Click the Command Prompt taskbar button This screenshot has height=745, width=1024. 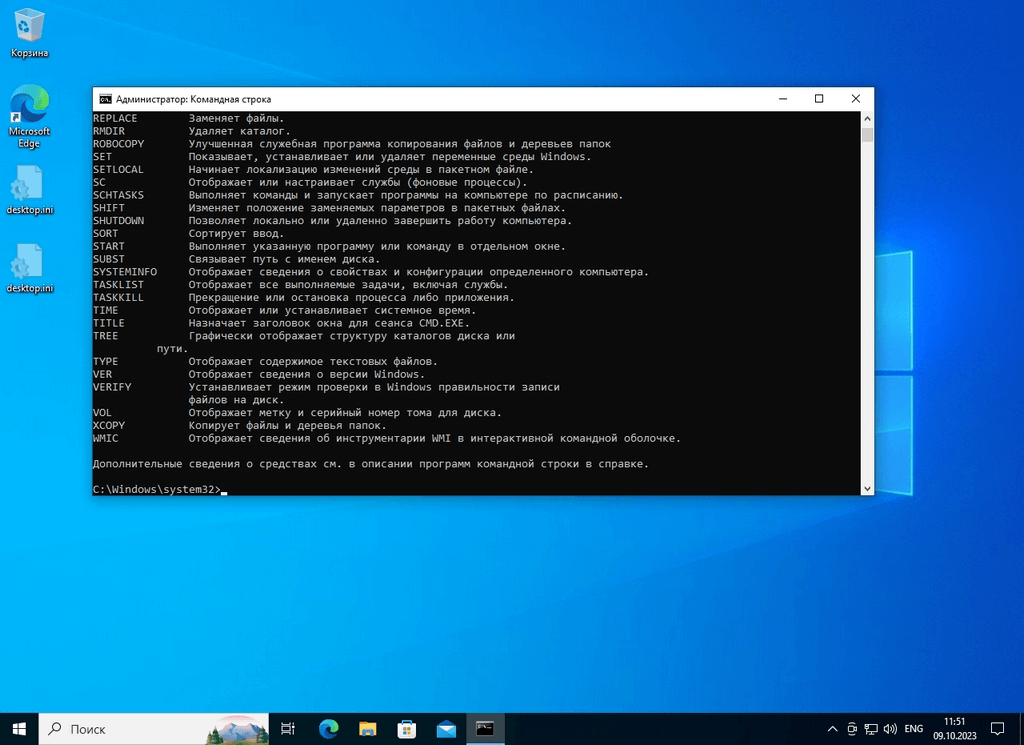(x=485, y=729)
